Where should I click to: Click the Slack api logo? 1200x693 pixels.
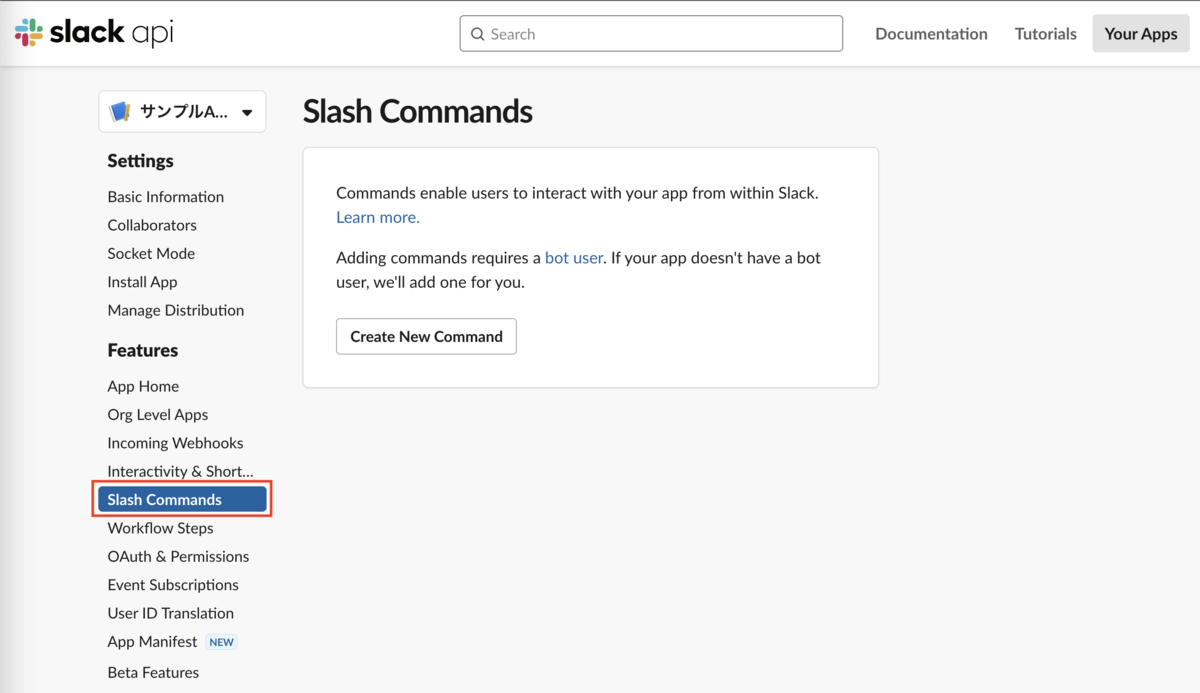(94, 33)
